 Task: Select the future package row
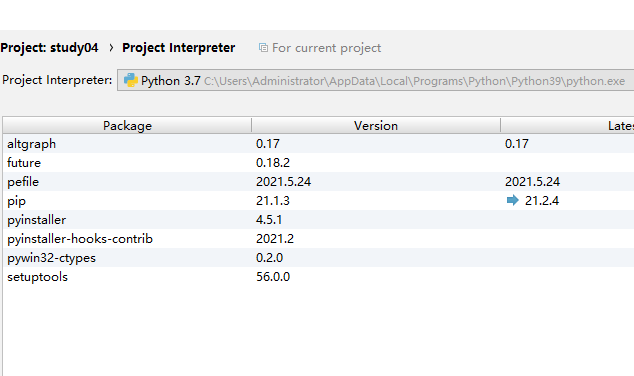pos(319,163)
